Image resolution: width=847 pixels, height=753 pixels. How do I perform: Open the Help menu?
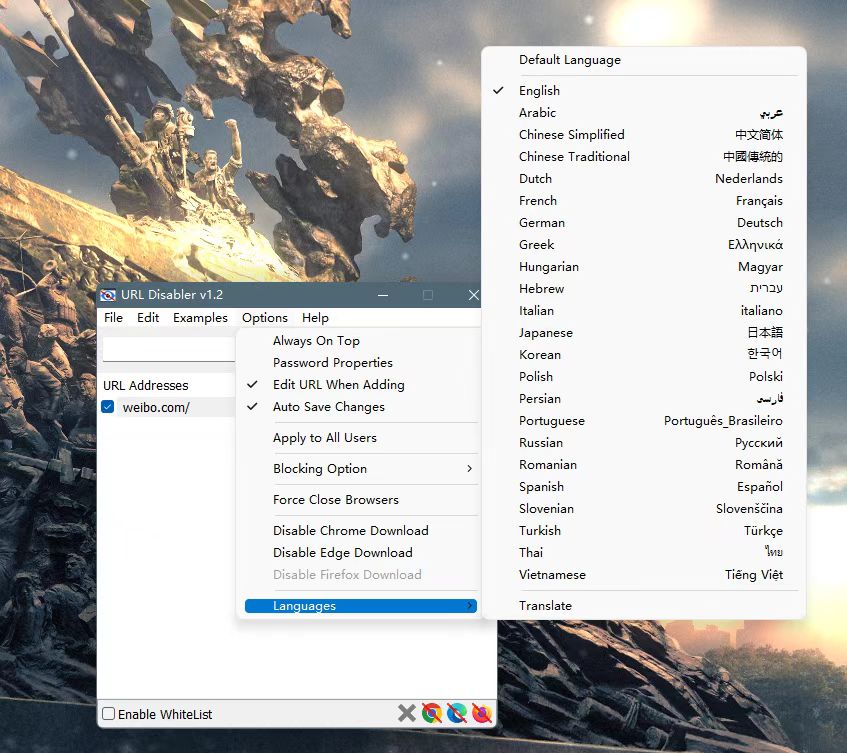[315, 318]
